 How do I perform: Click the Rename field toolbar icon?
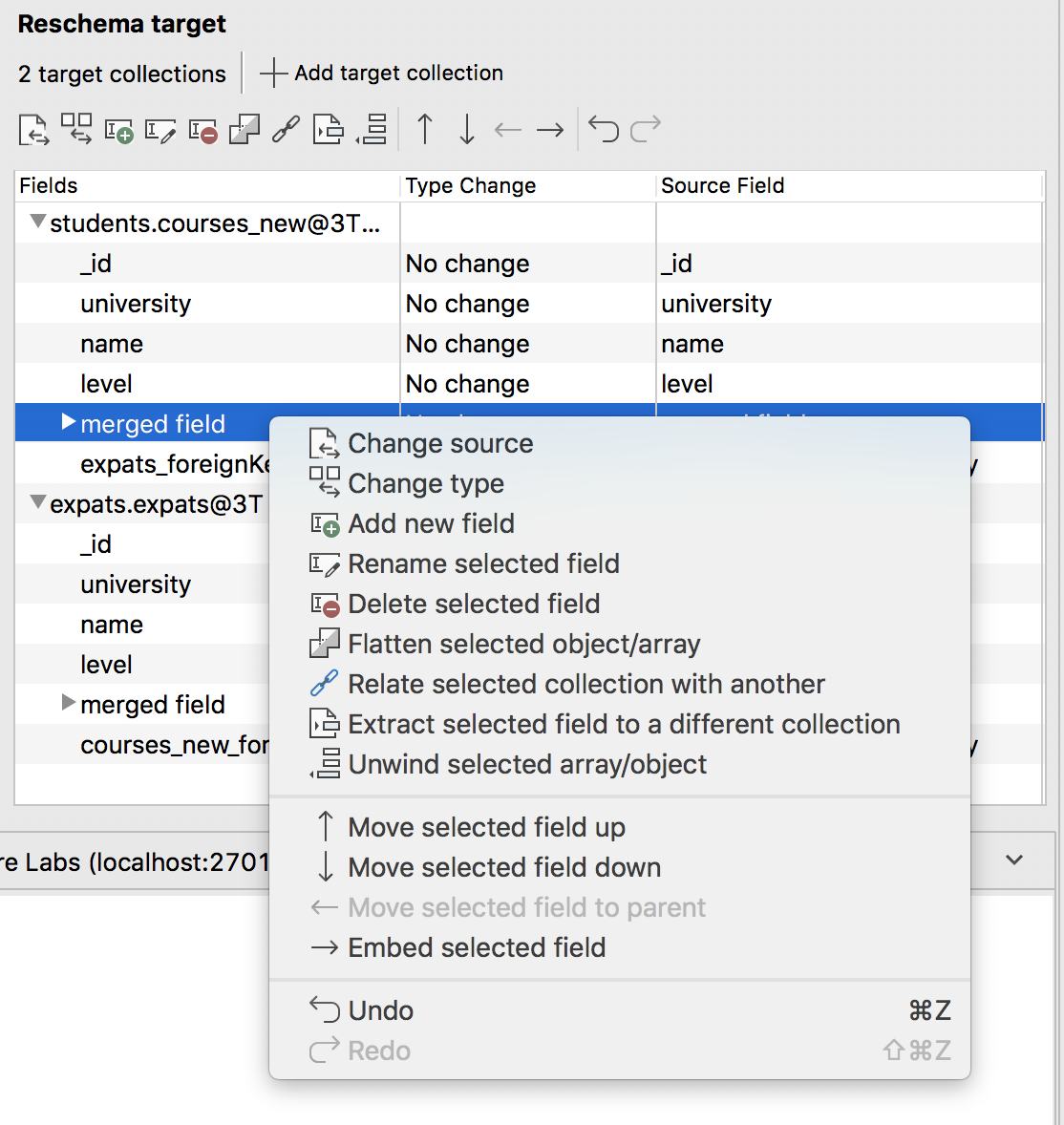pyautogui.click(x=160, y=129)
